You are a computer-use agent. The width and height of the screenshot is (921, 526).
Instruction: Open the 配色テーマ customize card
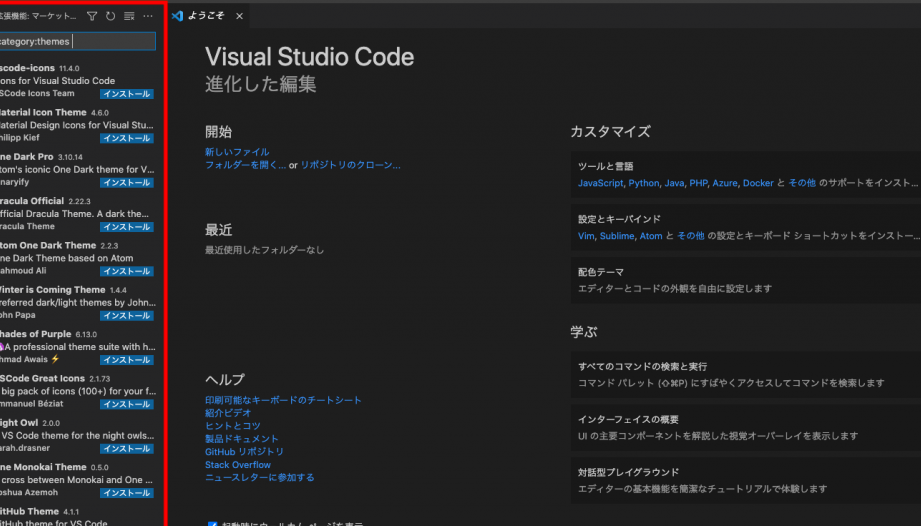click(x=746, y=281)
